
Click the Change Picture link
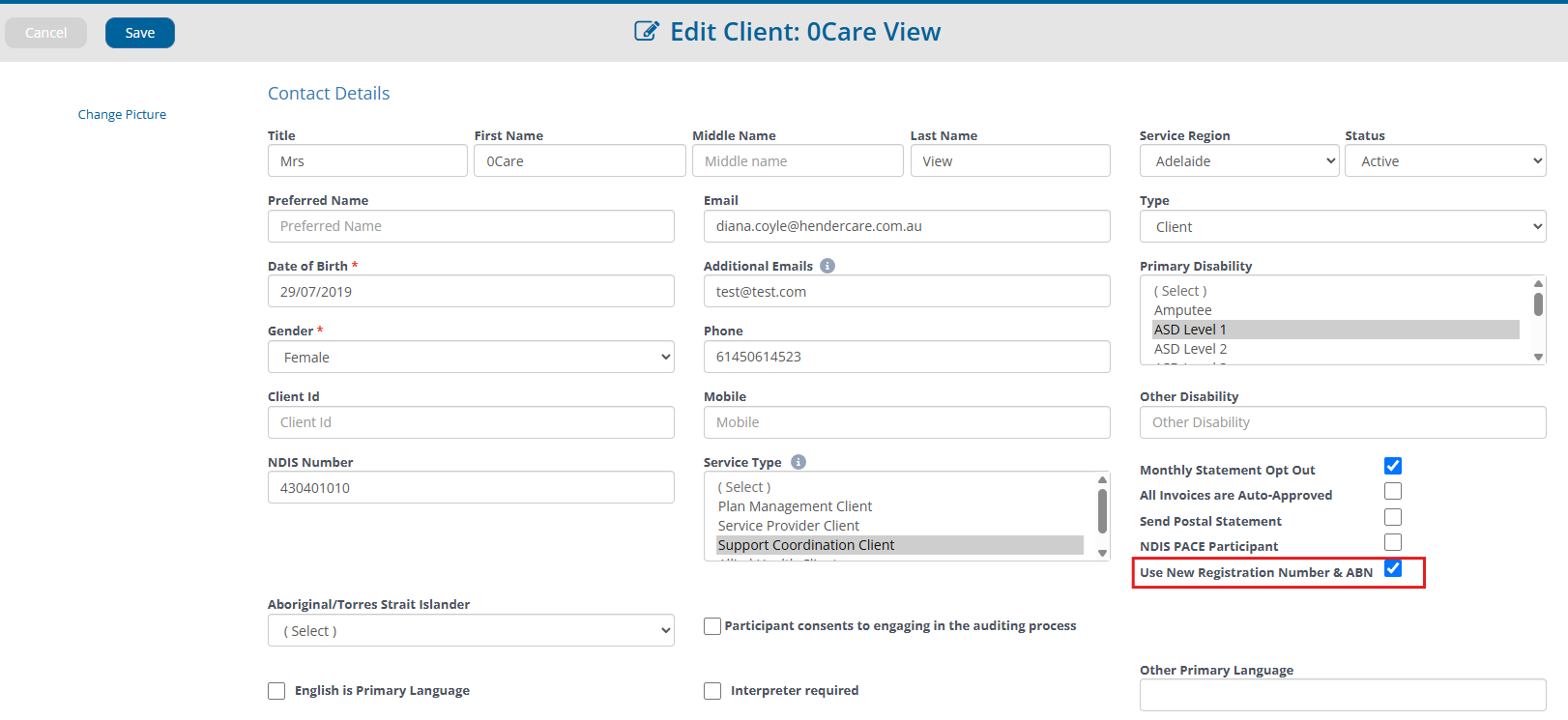click(x=122, y=114)
